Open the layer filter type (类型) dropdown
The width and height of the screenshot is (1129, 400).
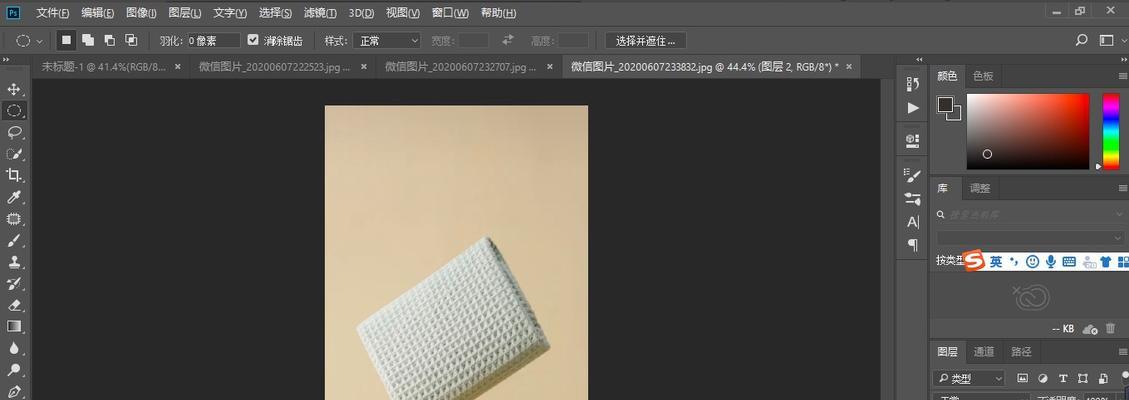tap(969, 378)
